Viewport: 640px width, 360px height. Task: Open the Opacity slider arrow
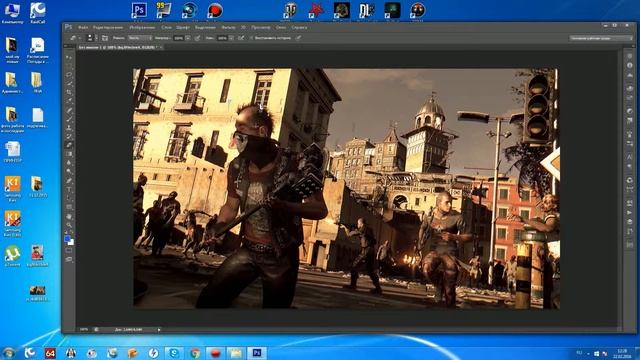[188, 38]
